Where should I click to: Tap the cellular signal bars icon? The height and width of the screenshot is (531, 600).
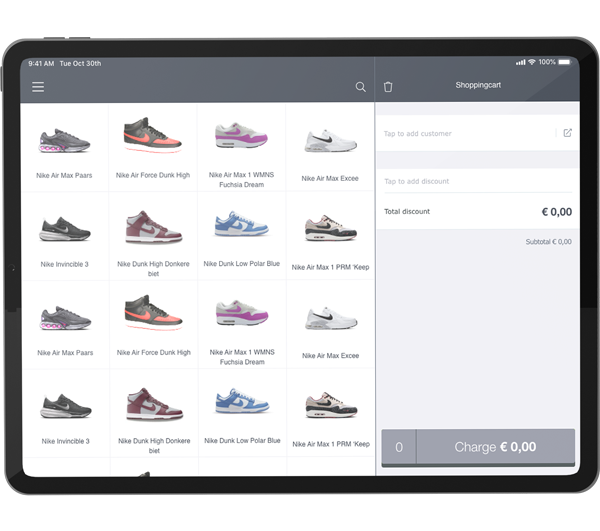[x=520, y=62]
